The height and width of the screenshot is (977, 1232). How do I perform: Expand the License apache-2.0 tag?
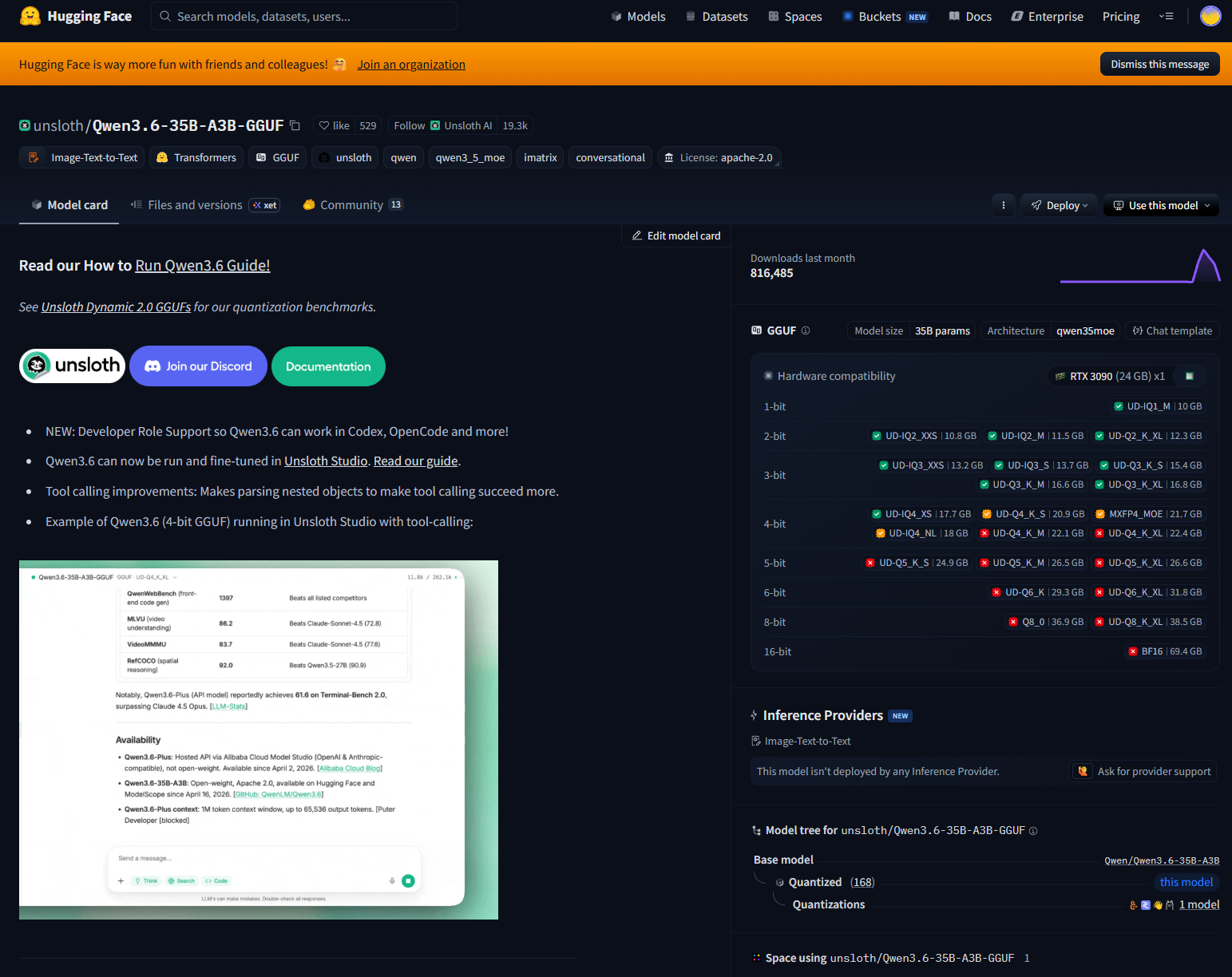point(719,157)
